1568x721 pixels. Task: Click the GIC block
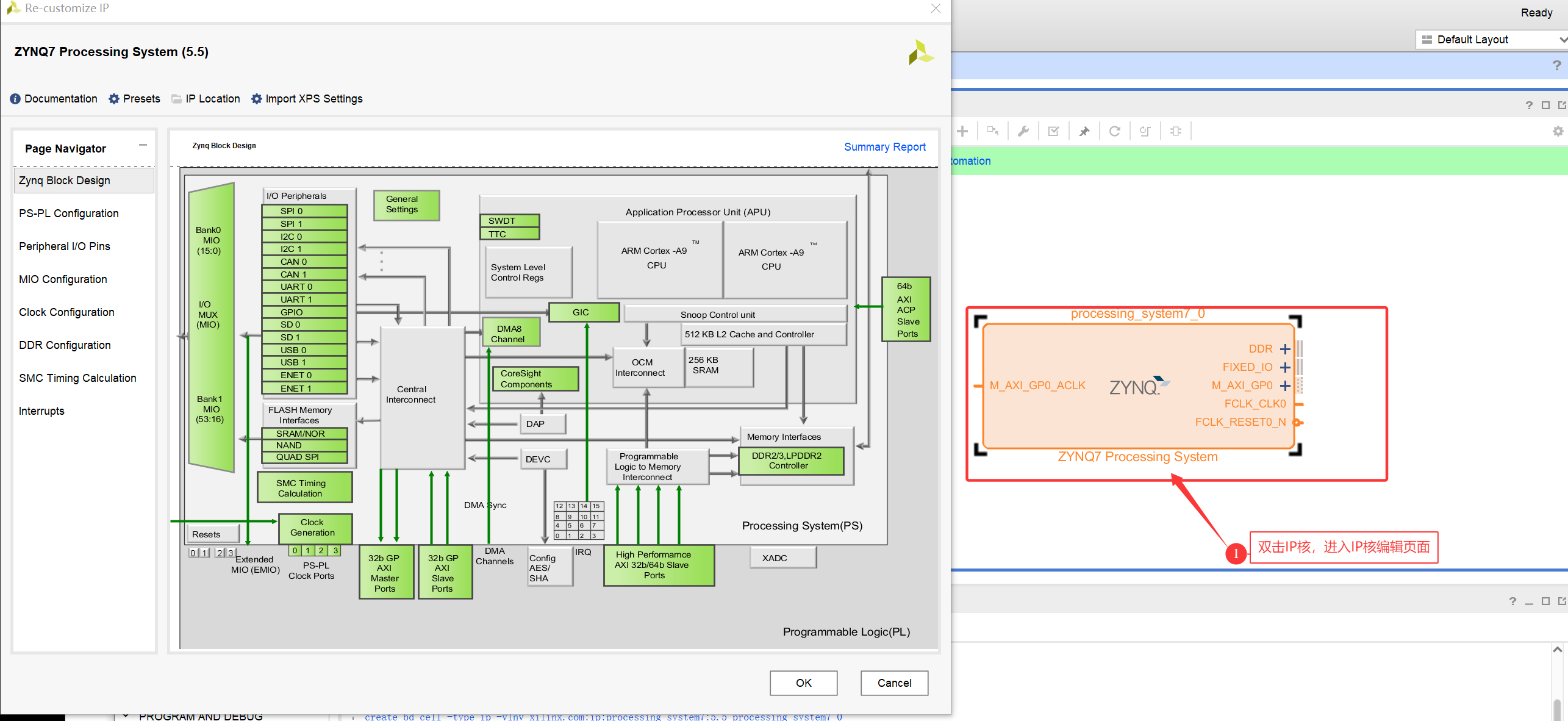pos(584,312)
